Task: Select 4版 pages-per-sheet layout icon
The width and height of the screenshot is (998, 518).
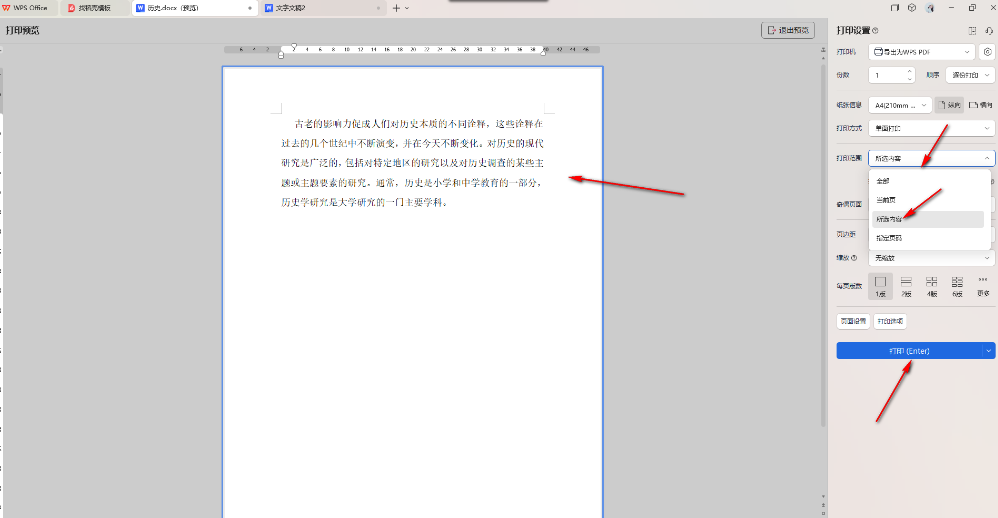Action: click(x=932, y=287)
